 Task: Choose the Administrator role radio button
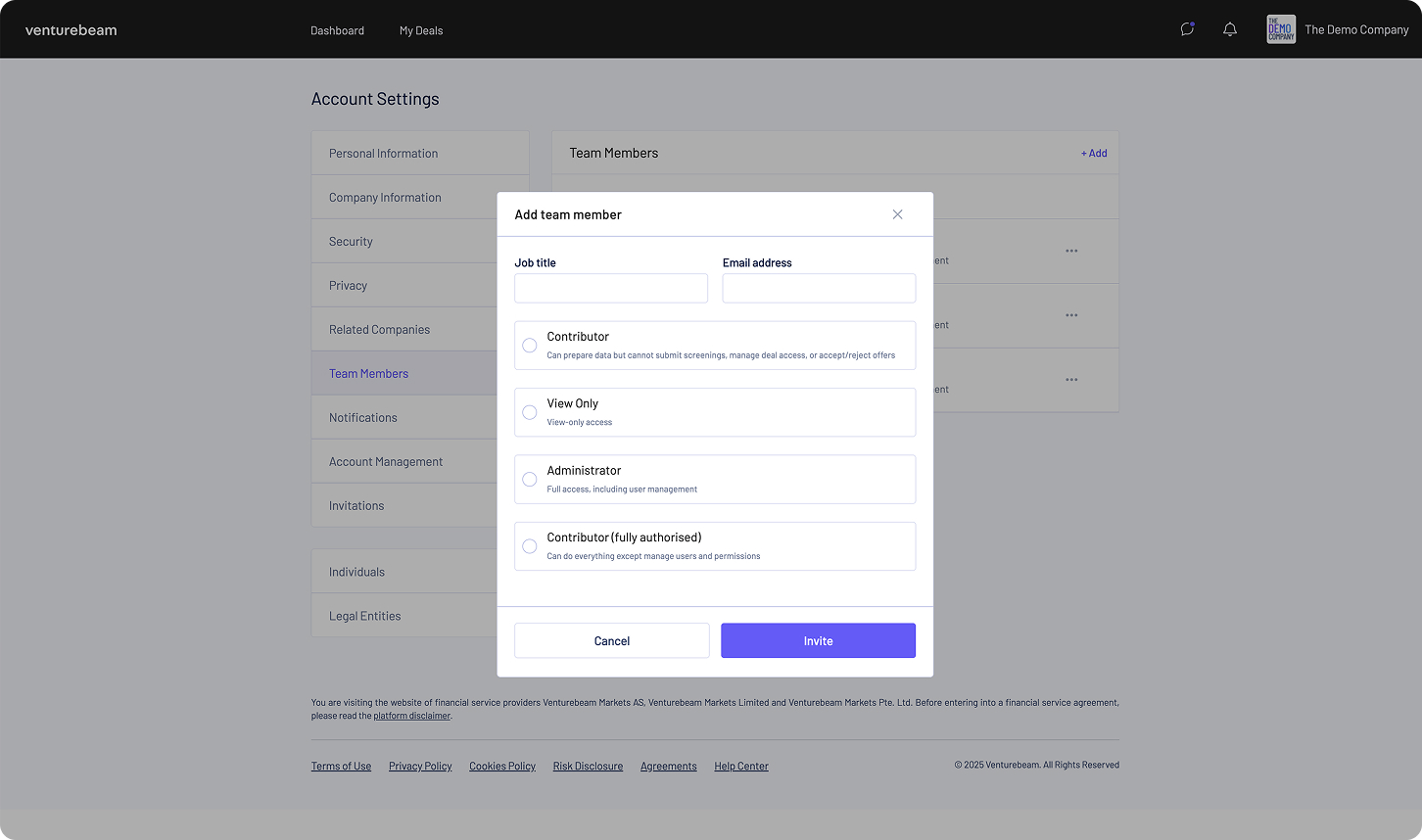pos(530,480)
